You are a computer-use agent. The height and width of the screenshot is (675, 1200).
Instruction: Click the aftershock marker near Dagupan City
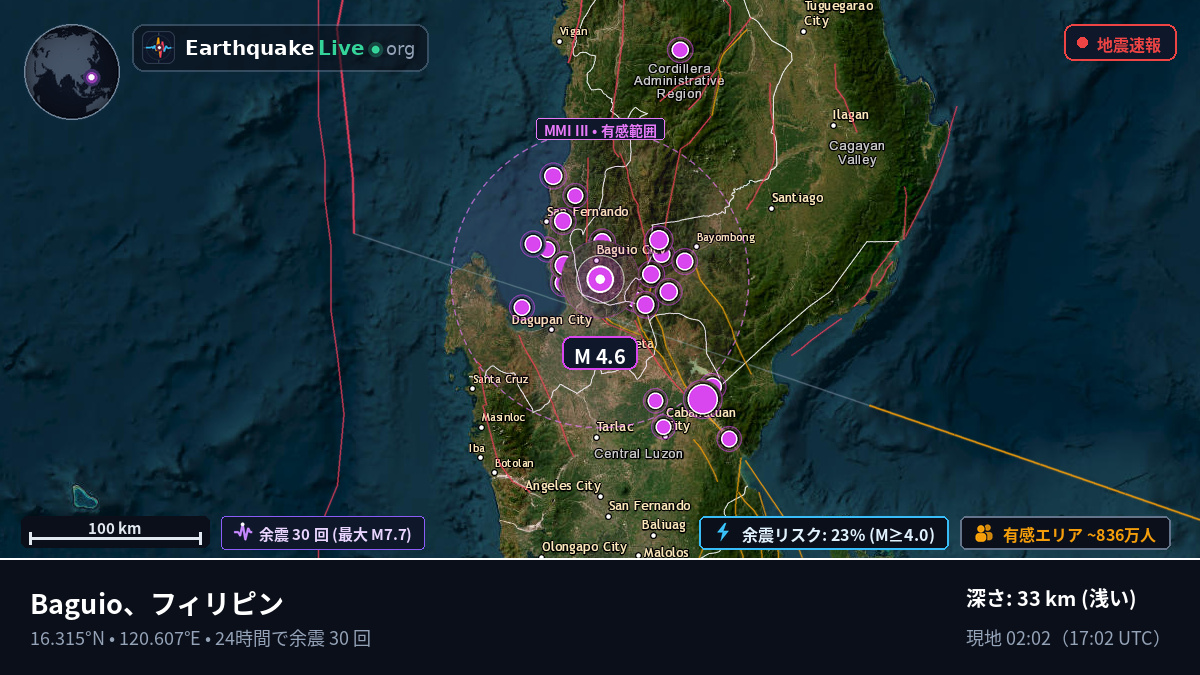[x=522, y=307]
